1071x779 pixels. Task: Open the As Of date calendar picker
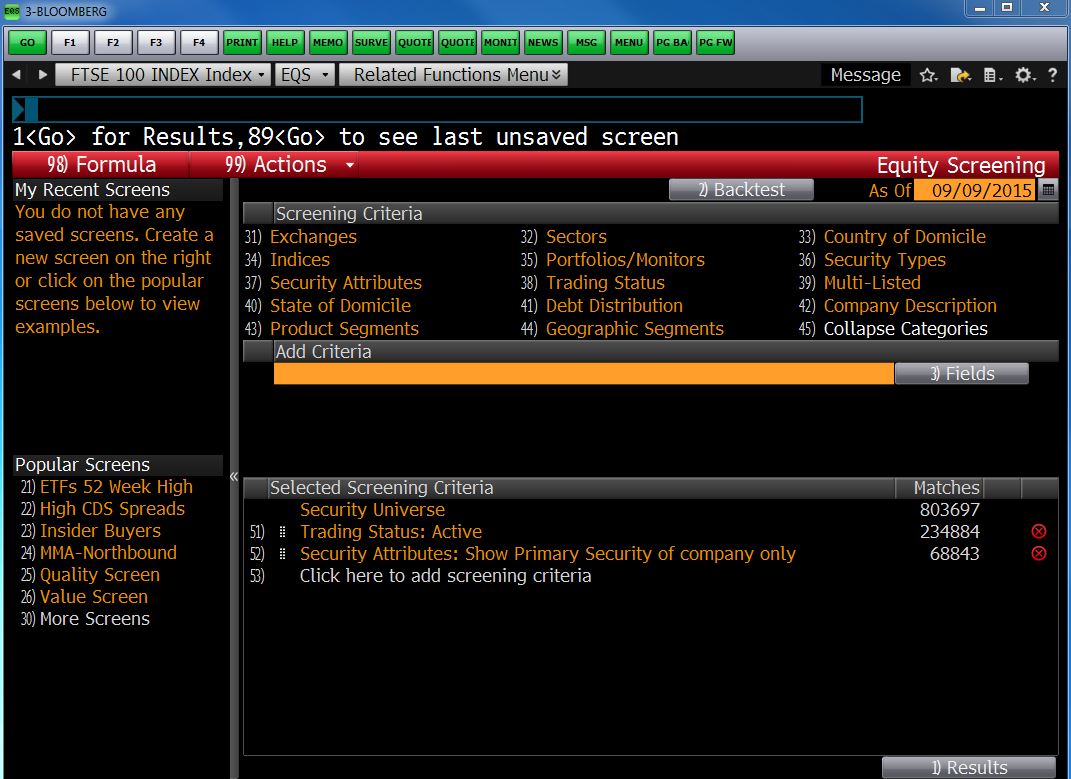[x=1048, y=190]
